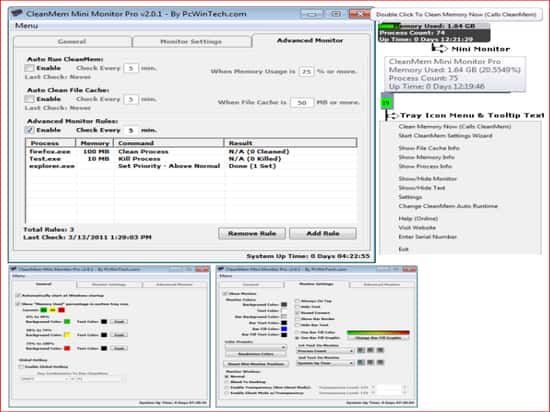Open the 2nd Text On Monitor dropdown
Screen dimensions: 550x412
coord(325,363)
